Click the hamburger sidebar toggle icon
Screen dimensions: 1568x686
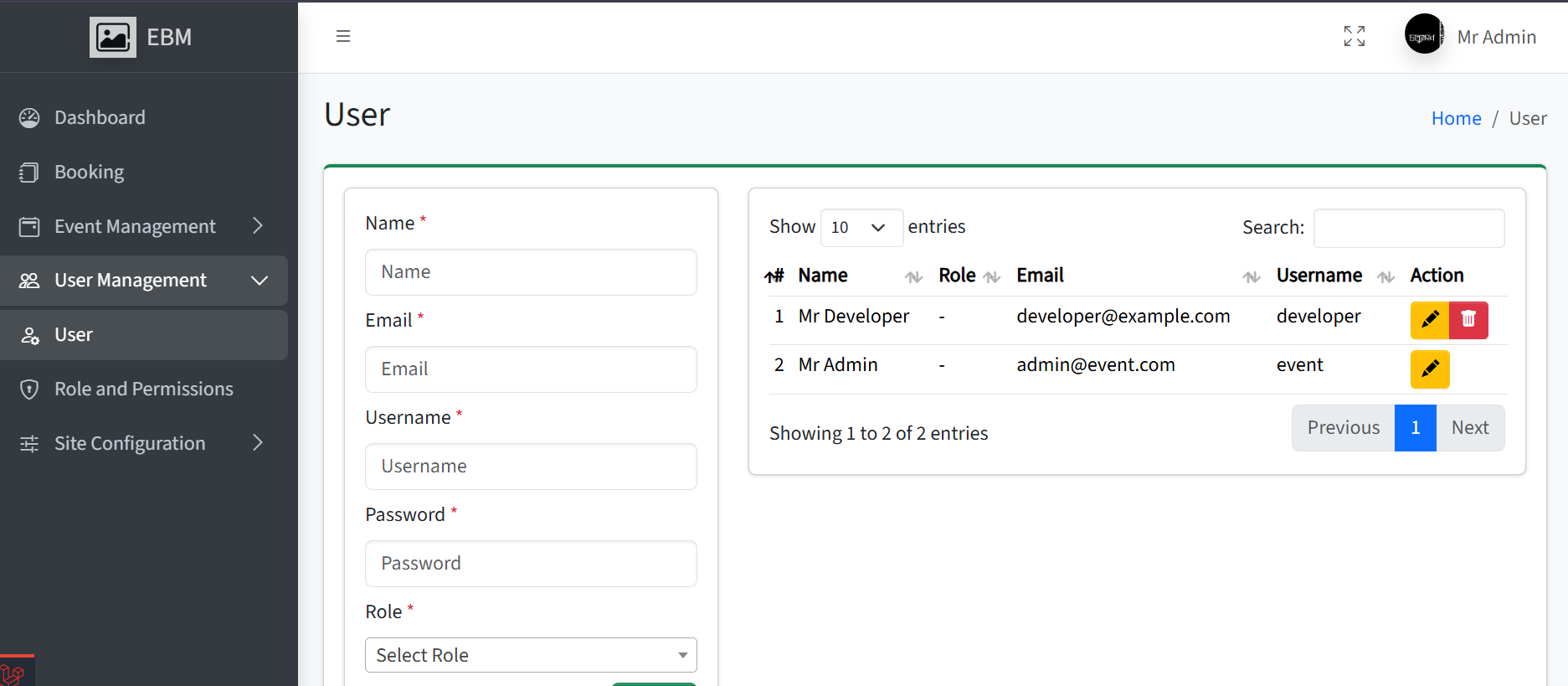(342, 36)
